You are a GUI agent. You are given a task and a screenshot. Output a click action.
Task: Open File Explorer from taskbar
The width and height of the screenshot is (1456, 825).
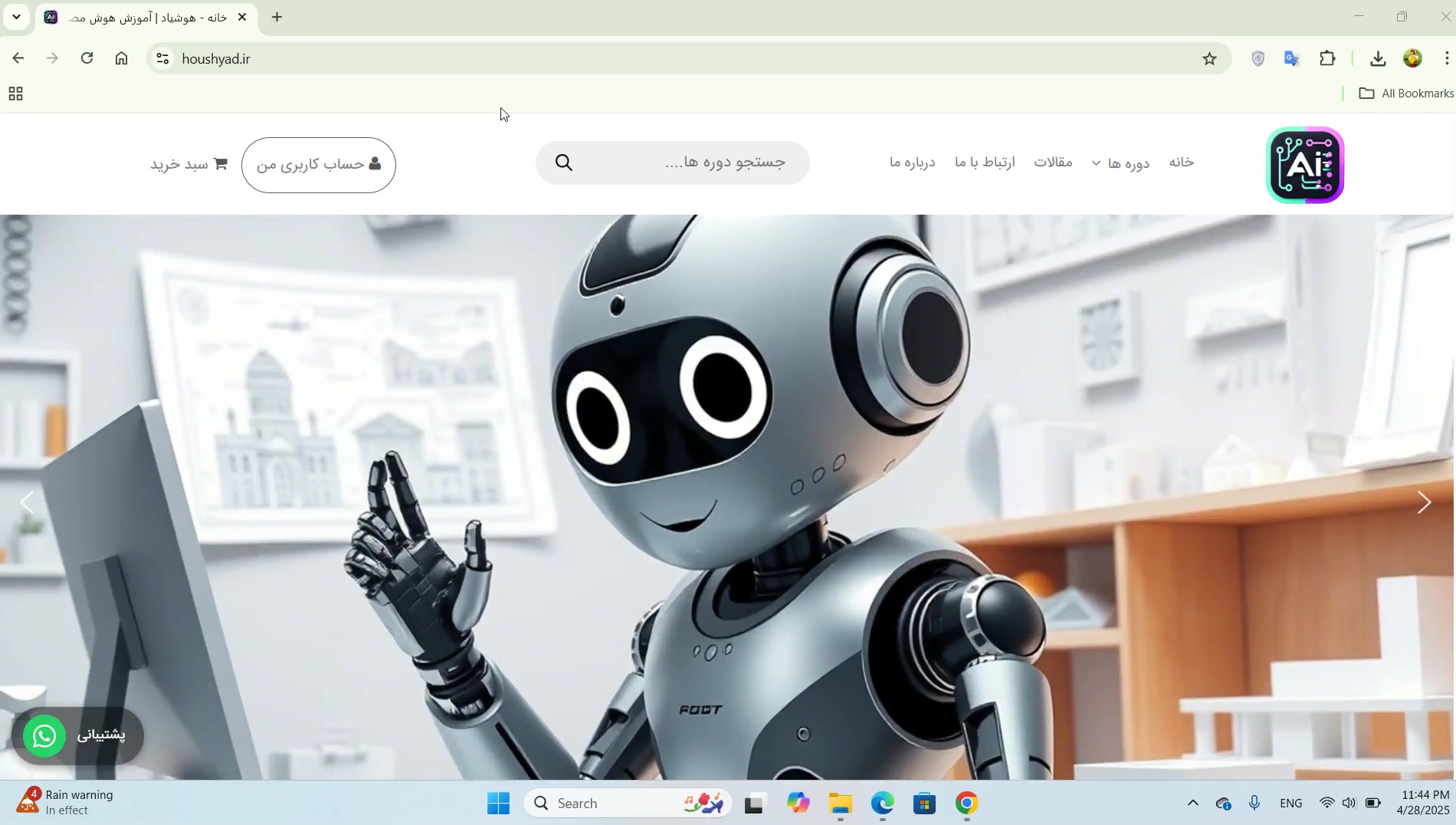pos(841,804)
